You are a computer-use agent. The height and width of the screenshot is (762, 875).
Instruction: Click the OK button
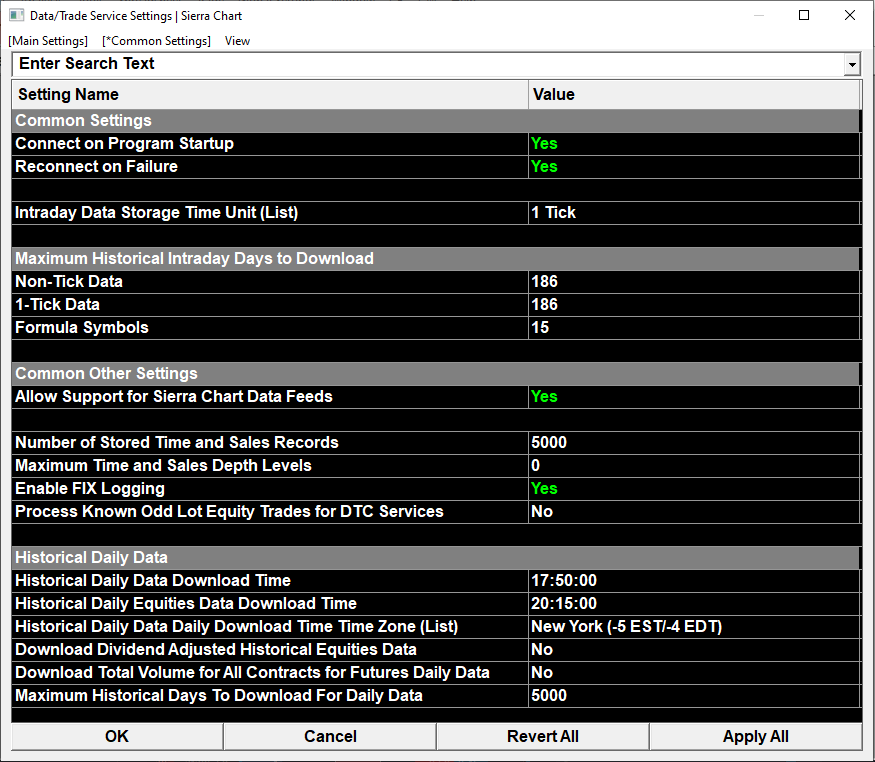pyautogui.click(x=117, y=736)
